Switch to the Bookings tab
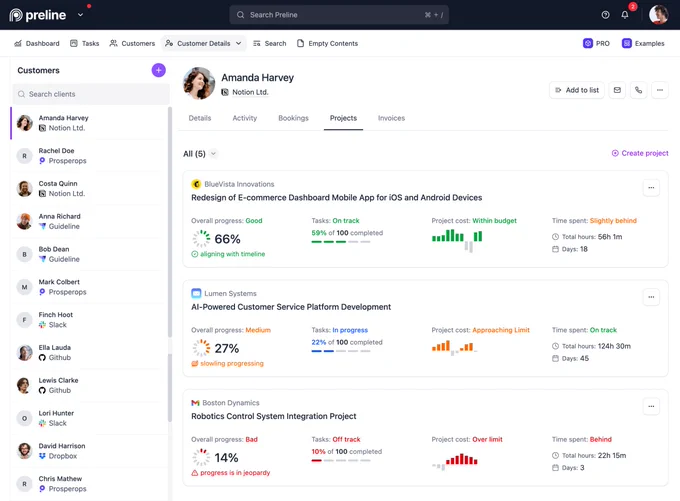The width and height of the screenshot is (680, 501). click(294, 118)
